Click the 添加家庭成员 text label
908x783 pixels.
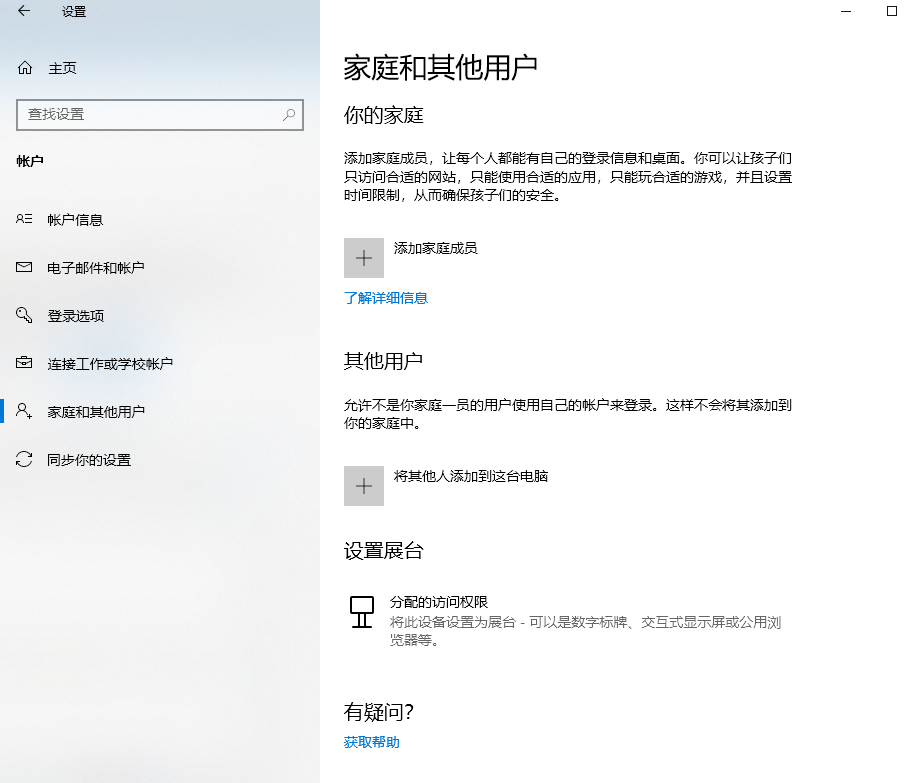(x=435, y=248)
